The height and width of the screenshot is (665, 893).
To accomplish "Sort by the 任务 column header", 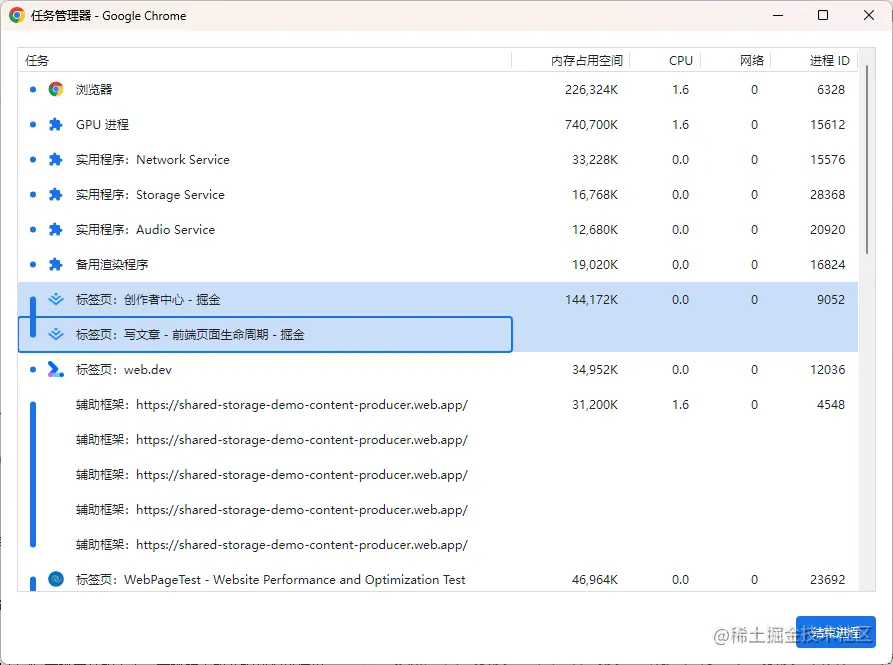I will pos(265,60).
